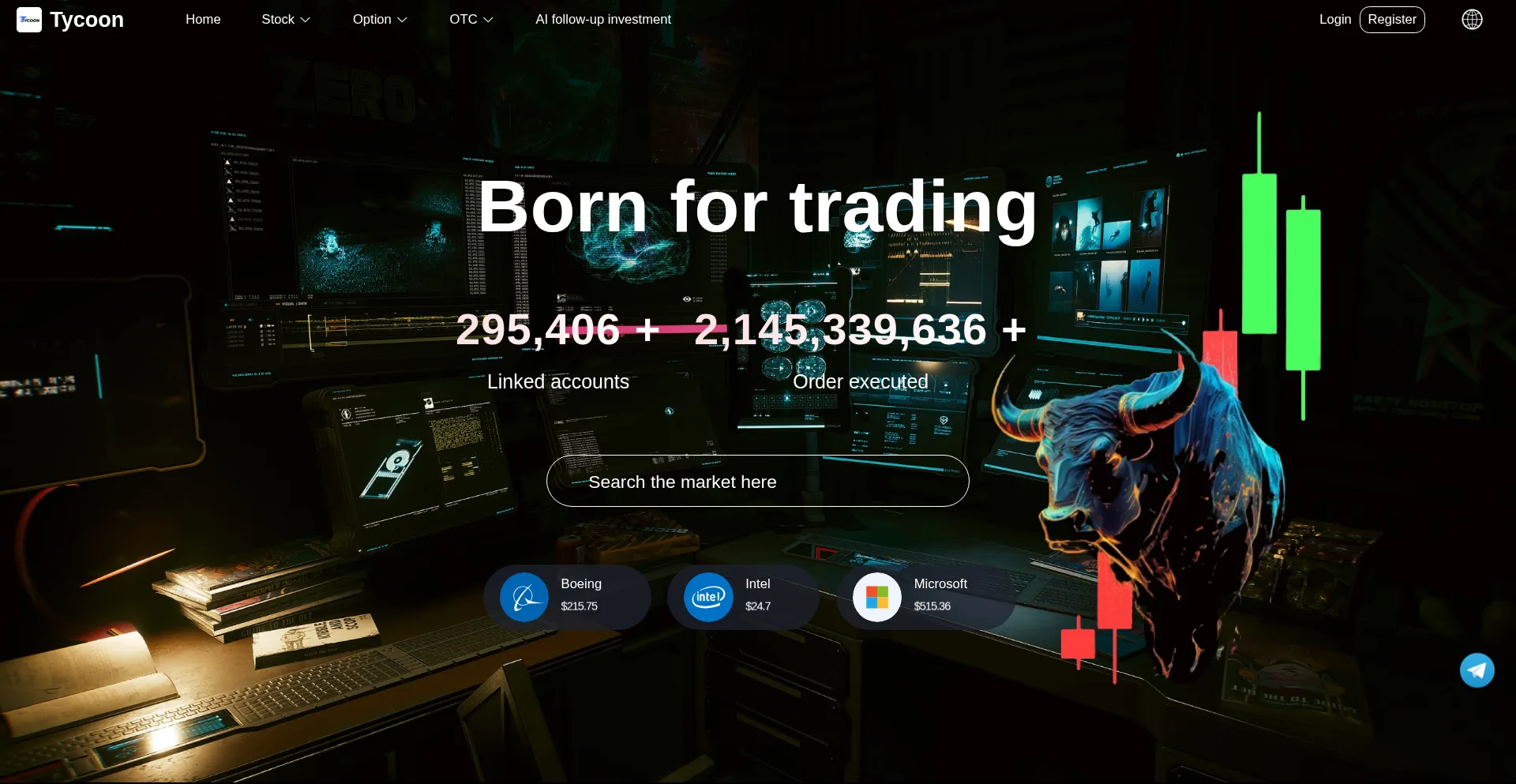Go to the Home page
The image size is (1516, 784).
203,20
